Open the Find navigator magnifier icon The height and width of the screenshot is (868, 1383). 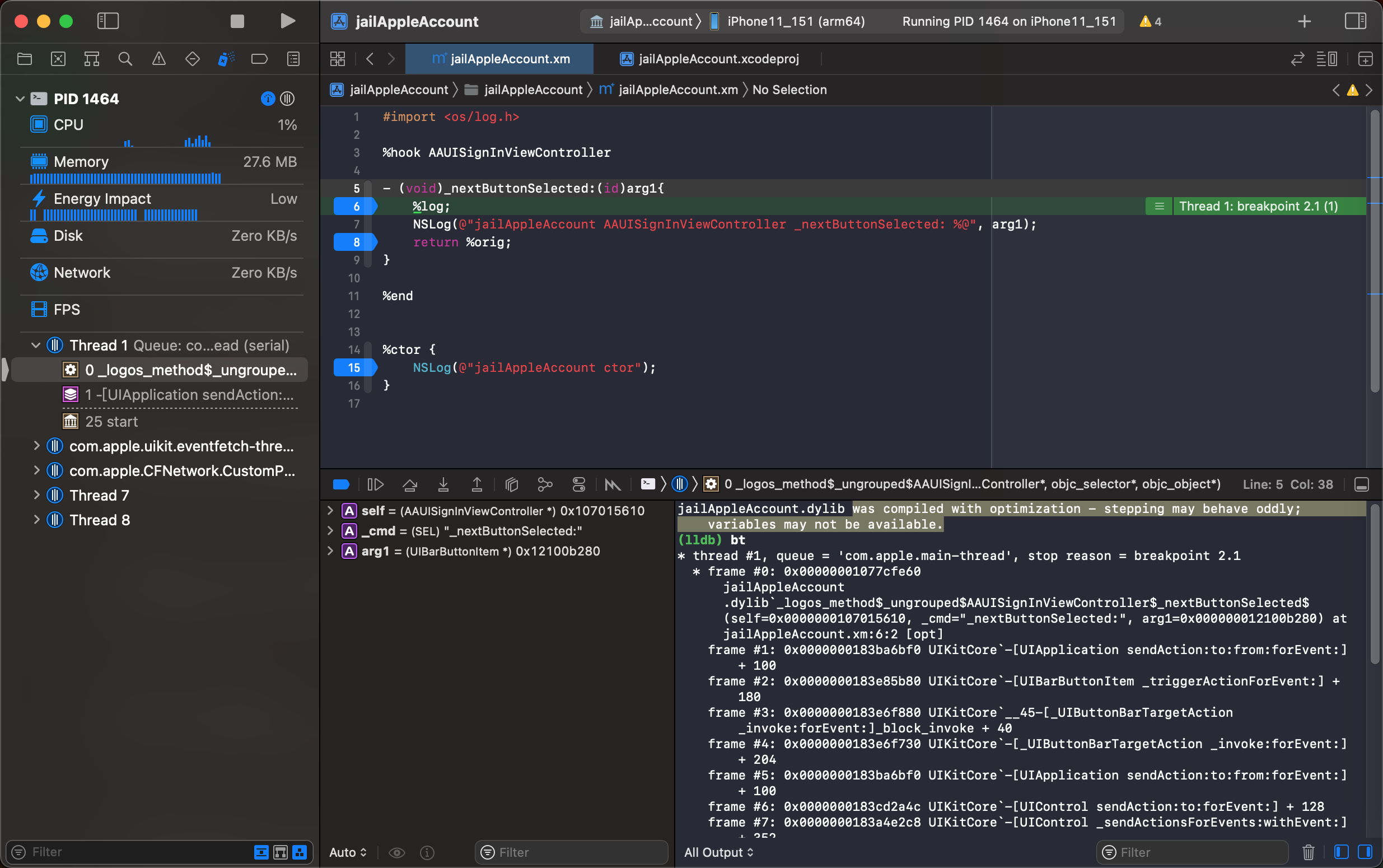[125, 59]
